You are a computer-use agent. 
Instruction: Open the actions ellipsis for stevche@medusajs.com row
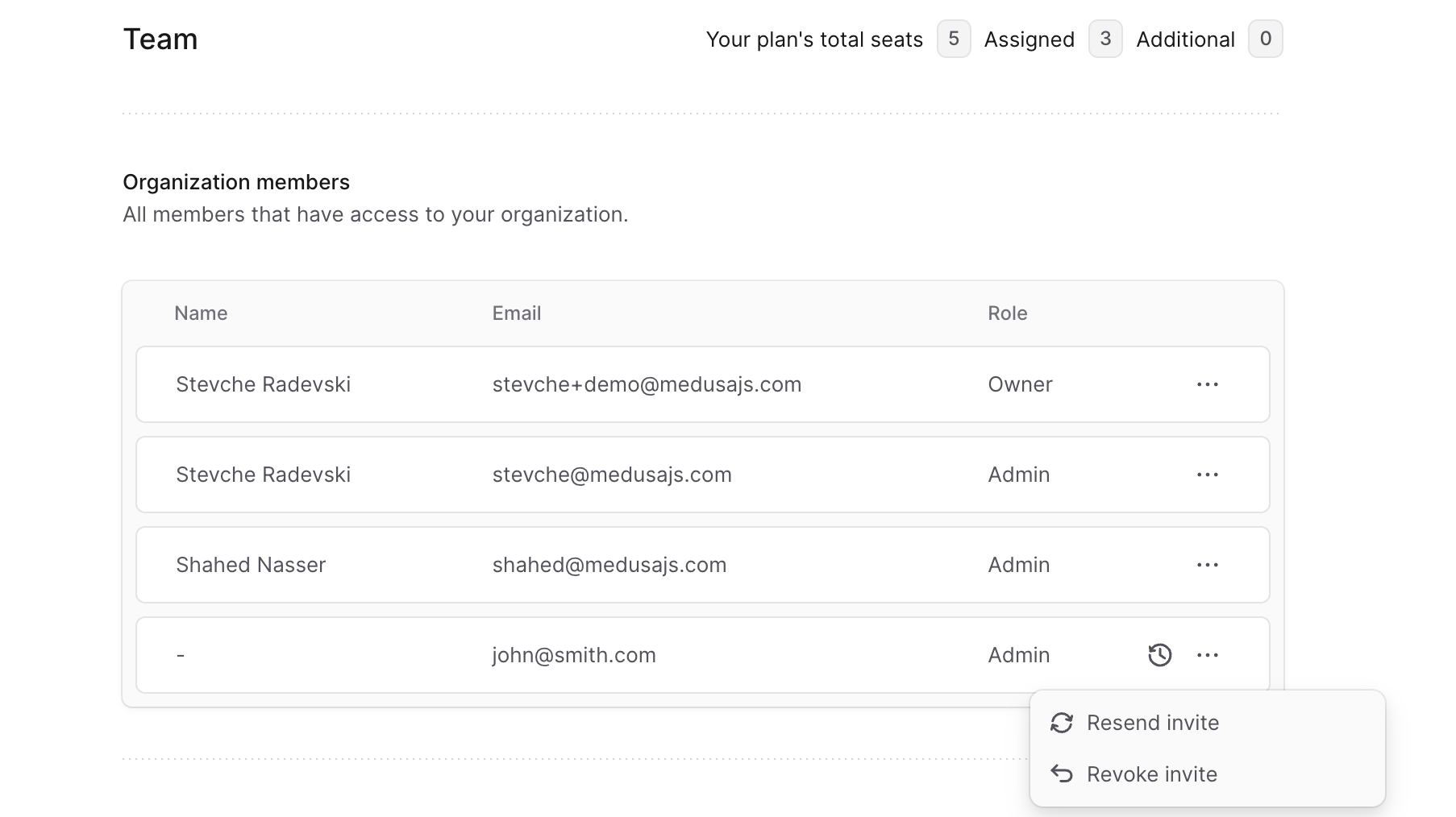pos(1207,475)
